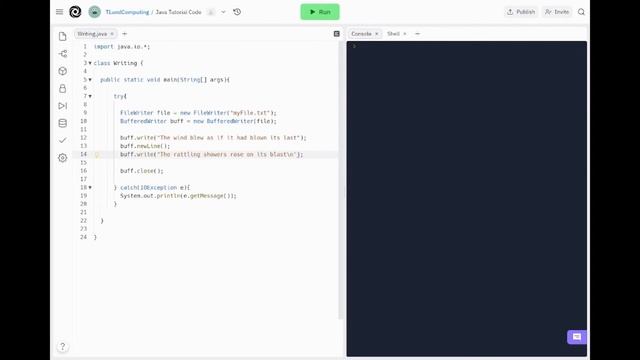This screenshot has width=640, height=360.
Task: Close the Writing.java tab
Action: [112, 34]
